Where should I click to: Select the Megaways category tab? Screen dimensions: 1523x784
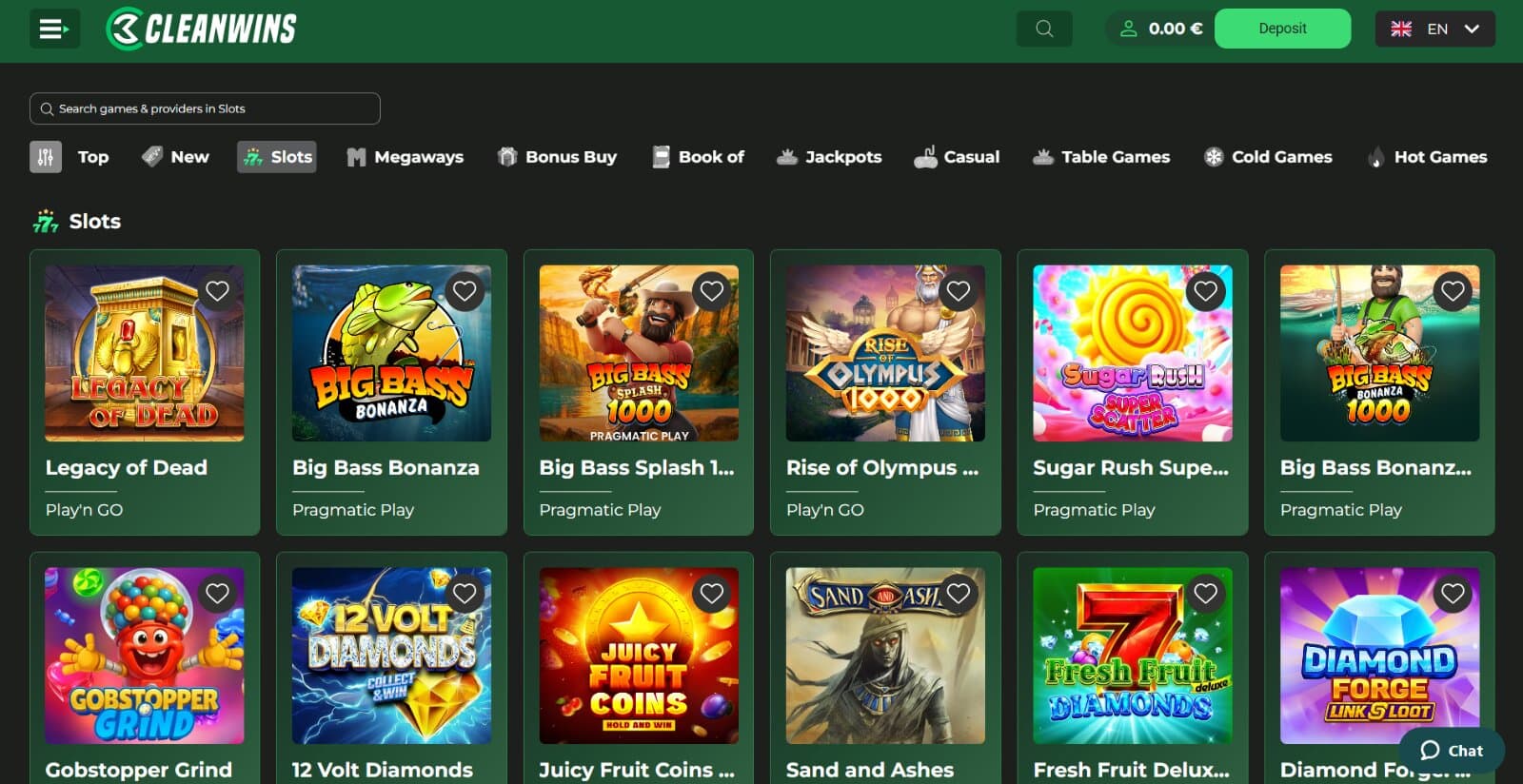pyautogui.click(x=405, y=157)
